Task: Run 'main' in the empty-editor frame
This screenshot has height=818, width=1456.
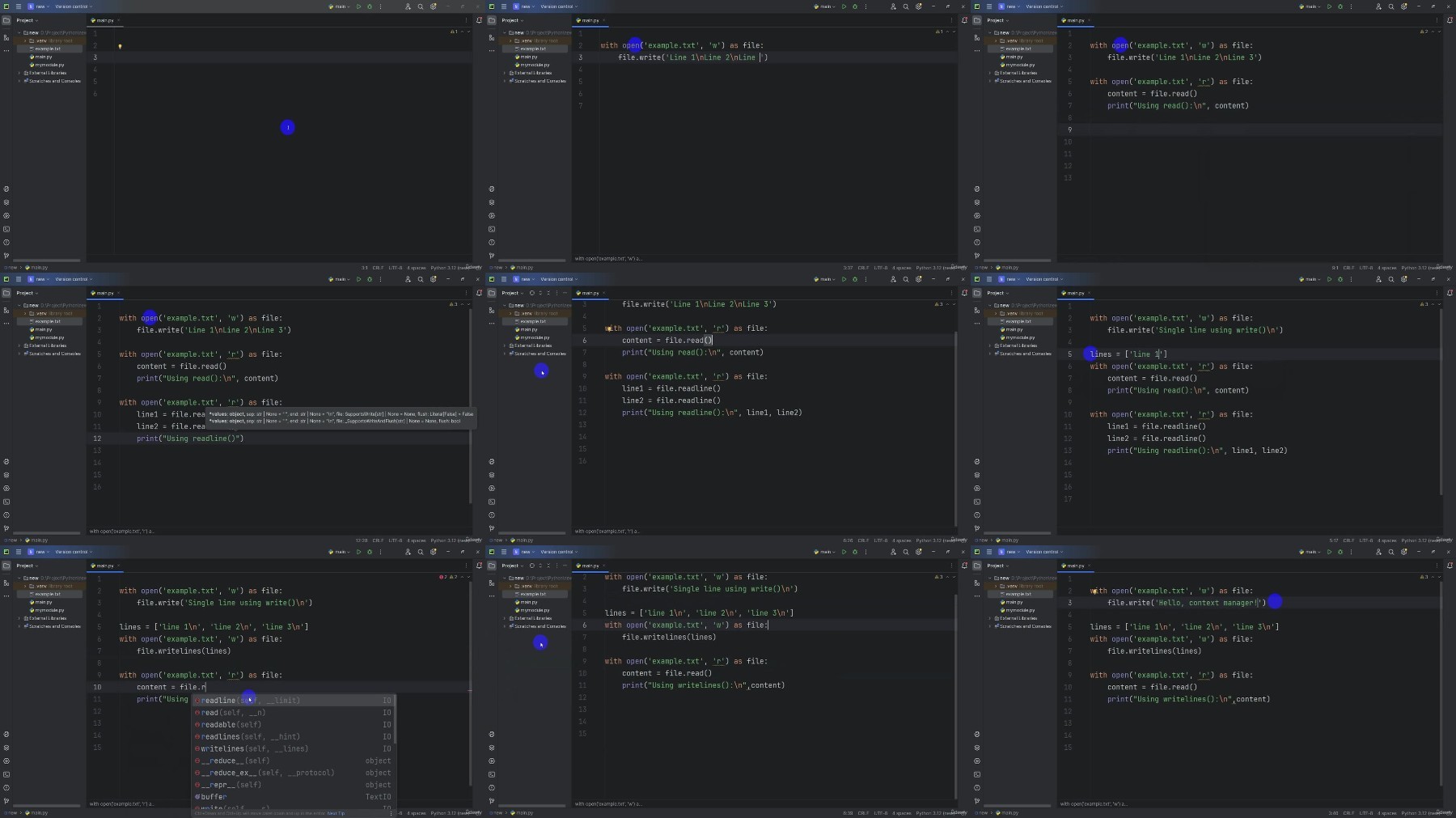Action: click(358, 6)
